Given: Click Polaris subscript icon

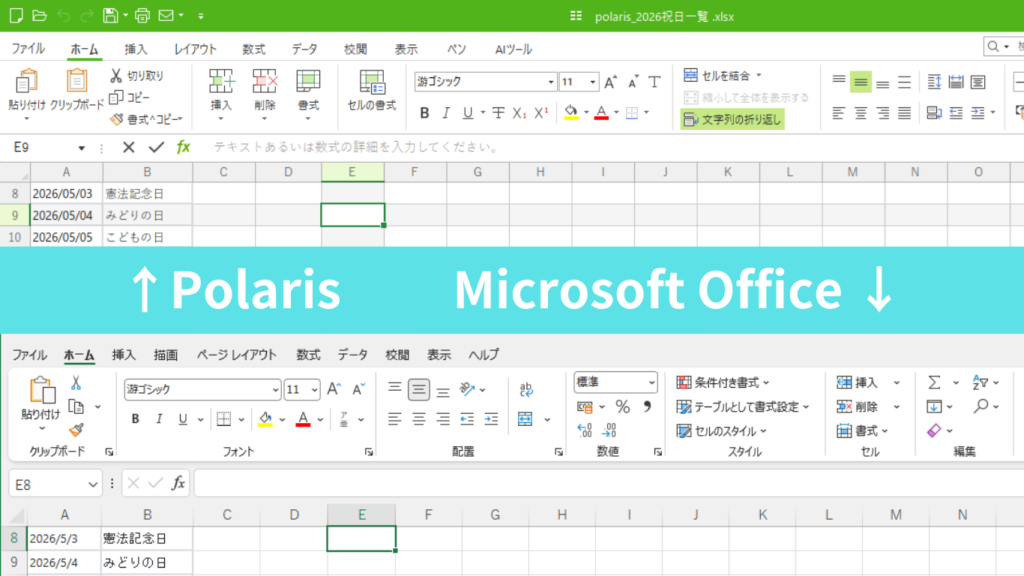Looking at the screenshot, I should [519, 113].
